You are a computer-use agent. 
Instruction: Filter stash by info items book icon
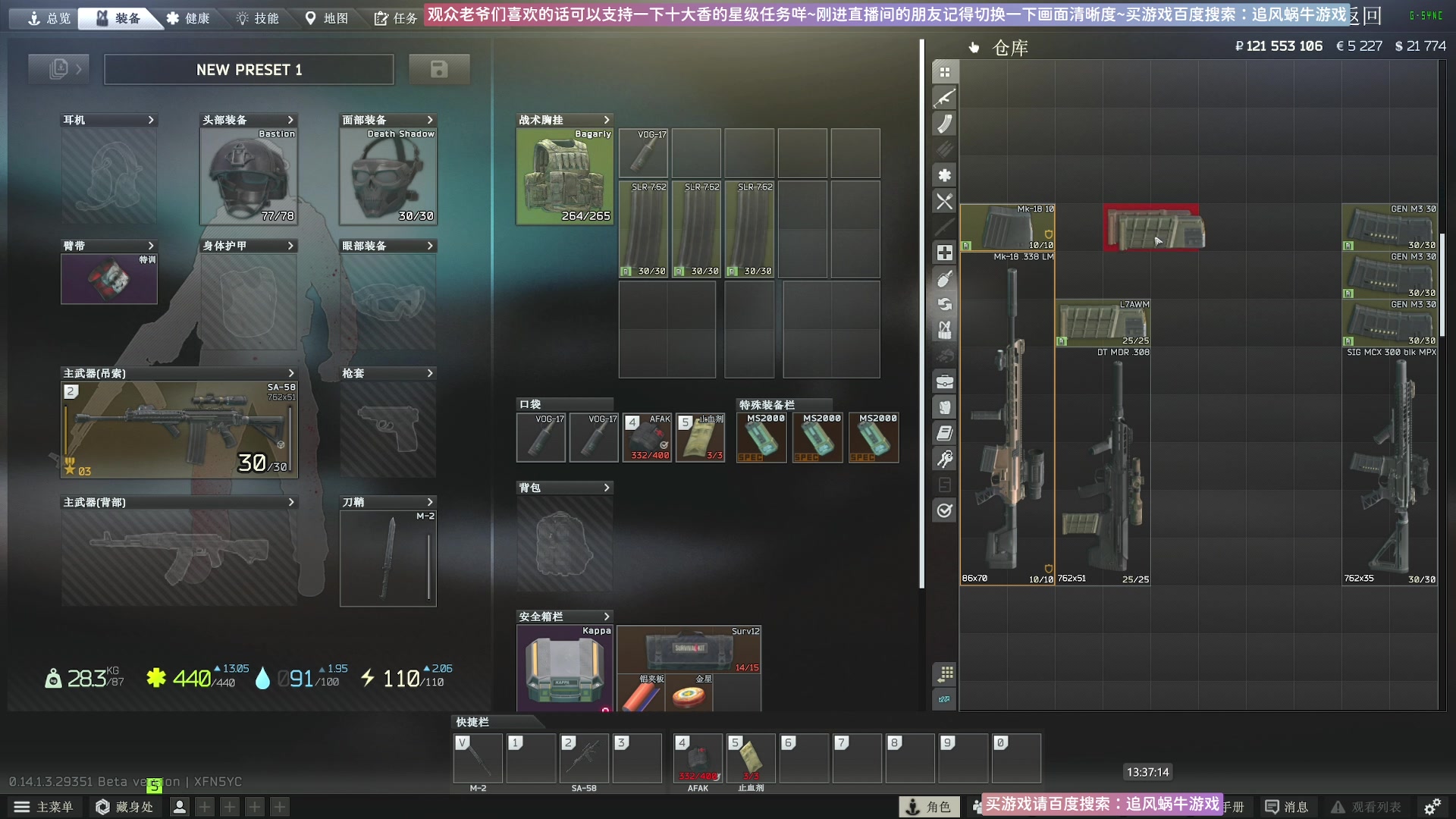point(944,433)
